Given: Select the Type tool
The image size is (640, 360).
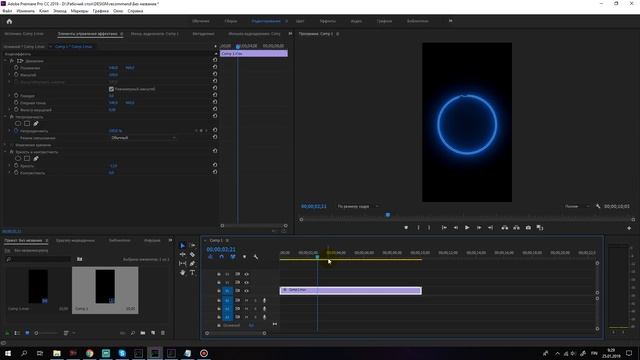Looking at the screenshot, I should [192, 272].
